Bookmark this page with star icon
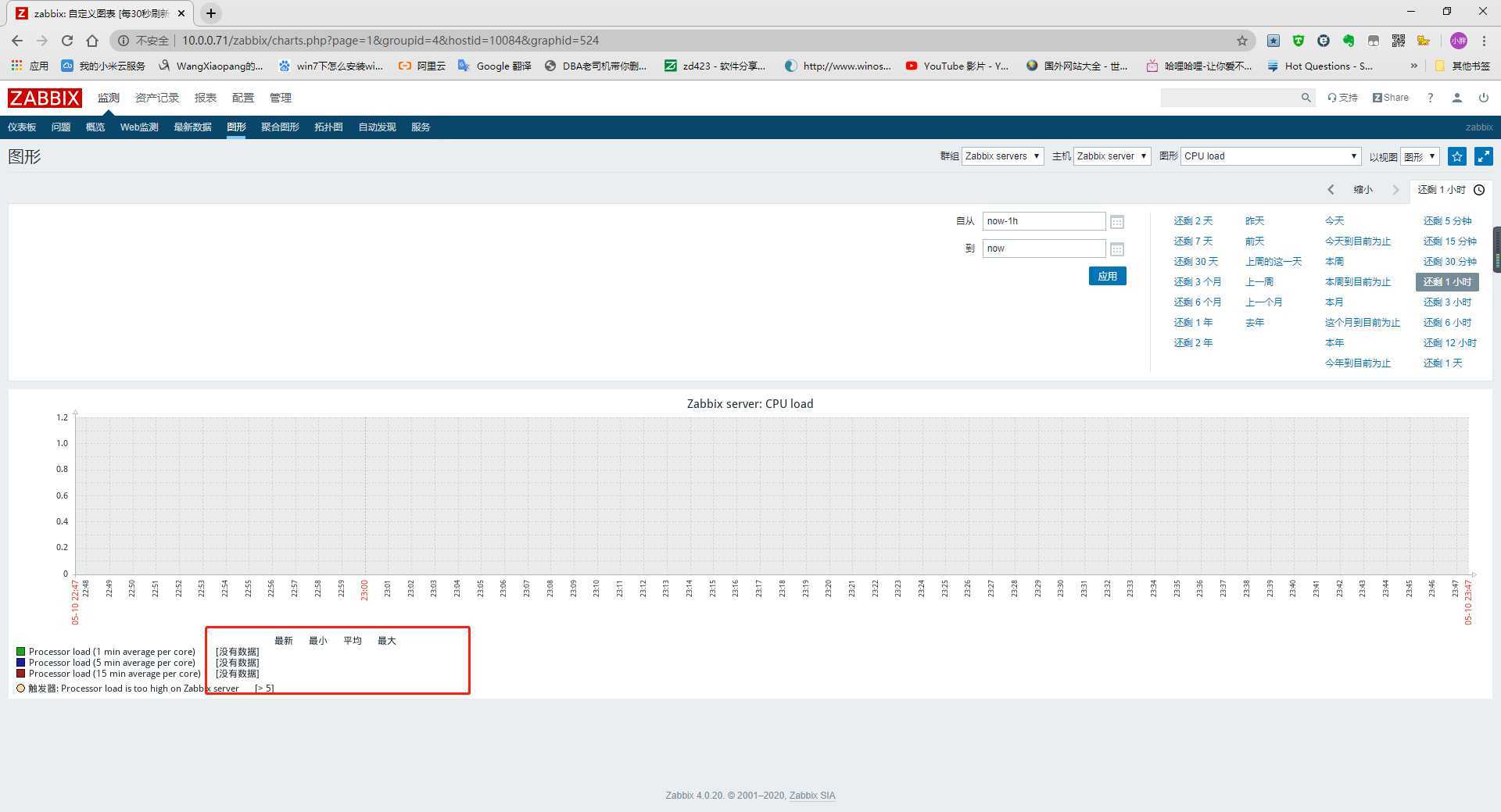1501x812 pixels. [1242, 41]
